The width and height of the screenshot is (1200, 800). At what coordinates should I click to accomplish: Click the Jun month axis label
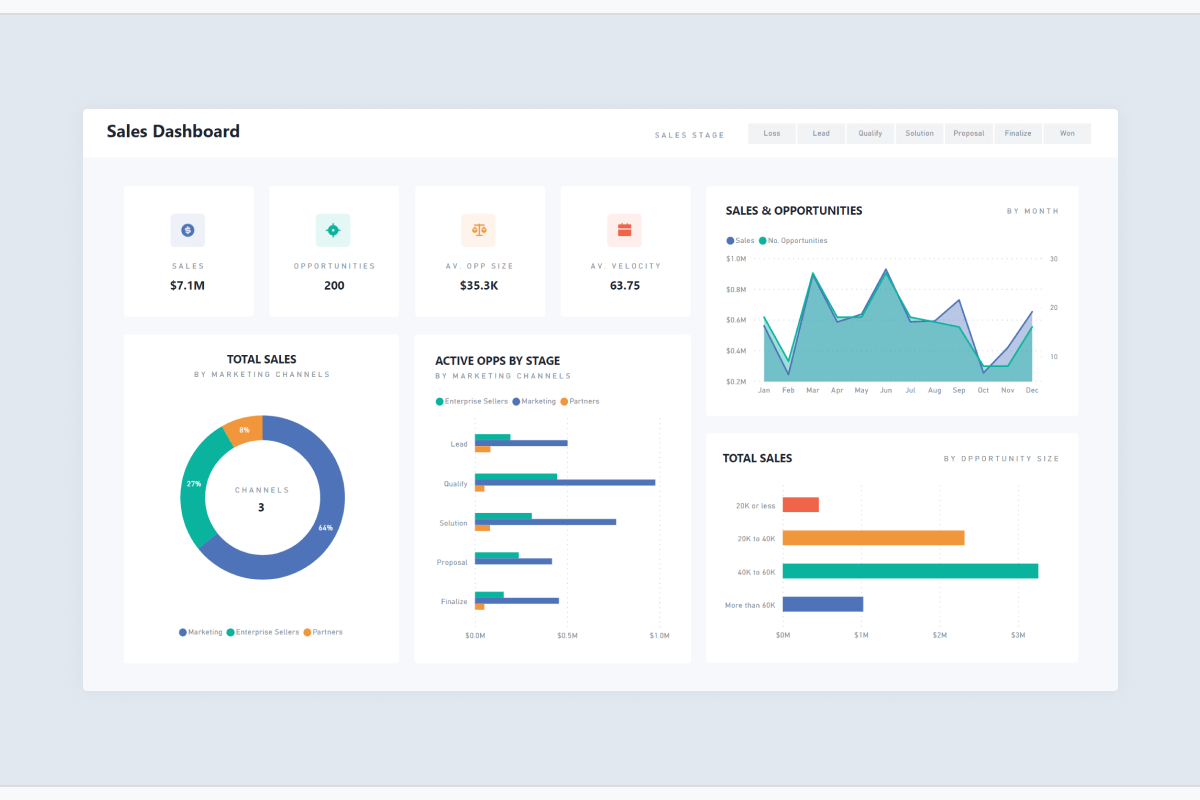point(886,390)
